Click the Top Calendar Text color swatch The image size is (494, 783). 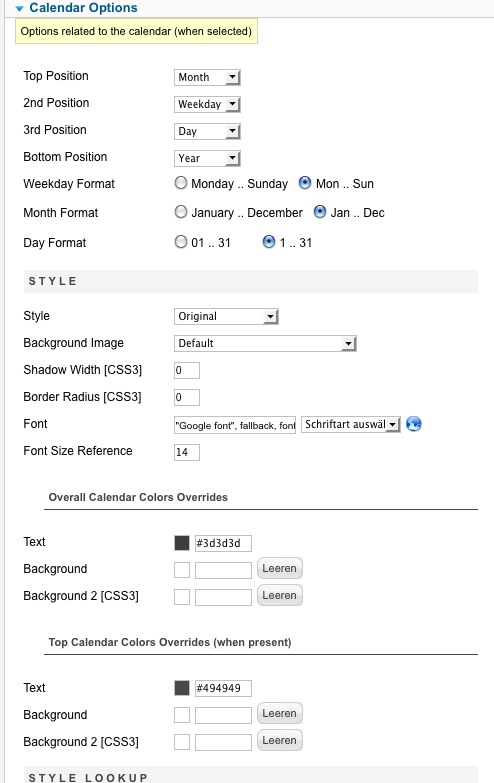[x=182, y=688]
